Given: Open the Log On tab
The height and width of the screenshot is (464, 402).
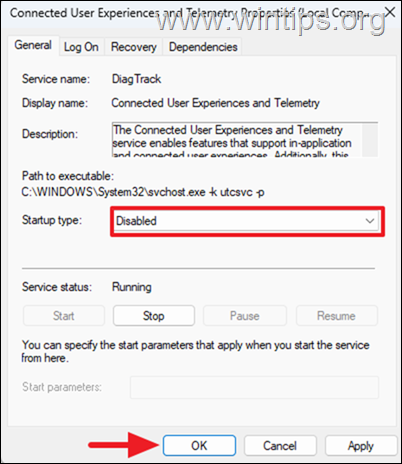Looking at the screenshot, I should tap(81, 47).
